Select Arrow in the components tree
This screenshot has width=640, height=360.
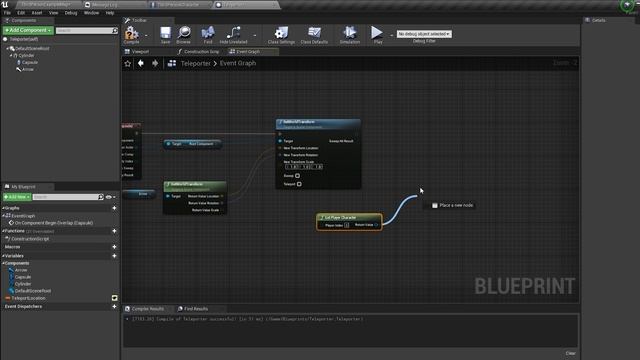coord(28,69)
